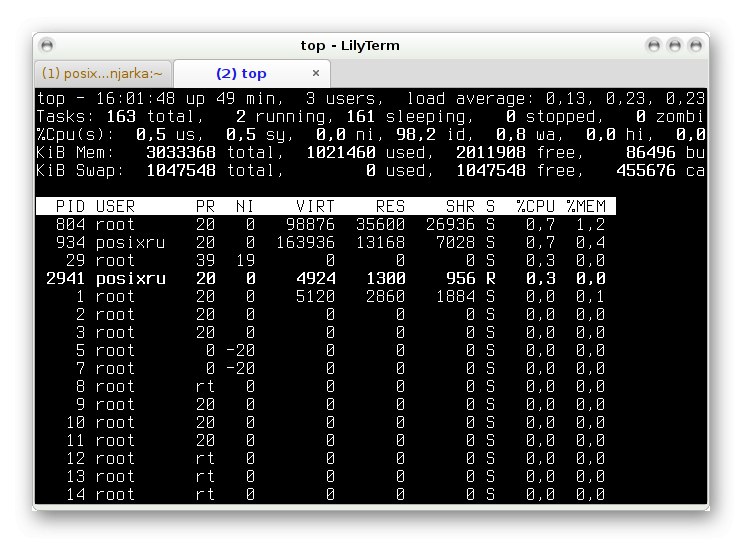Click the idle value "98,2 id"
Viewport: 742px width, 543px height.
(x=431, y=134)
